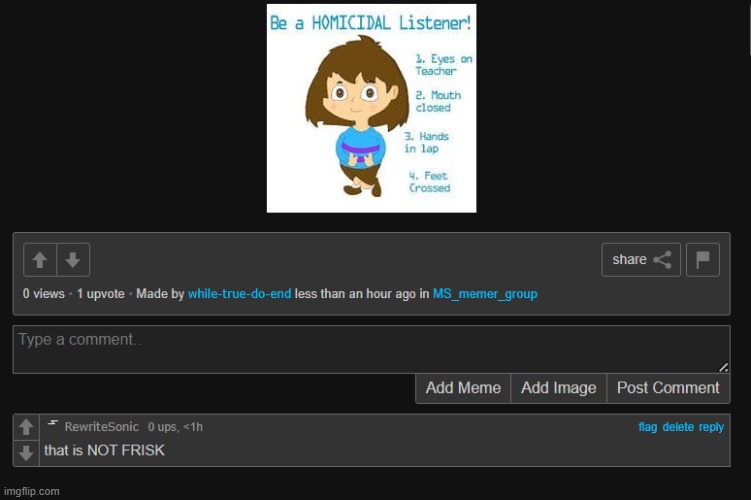Reply to RewriteSonic's comment
The height and width of the screenshot is (500, 751).
711,427
